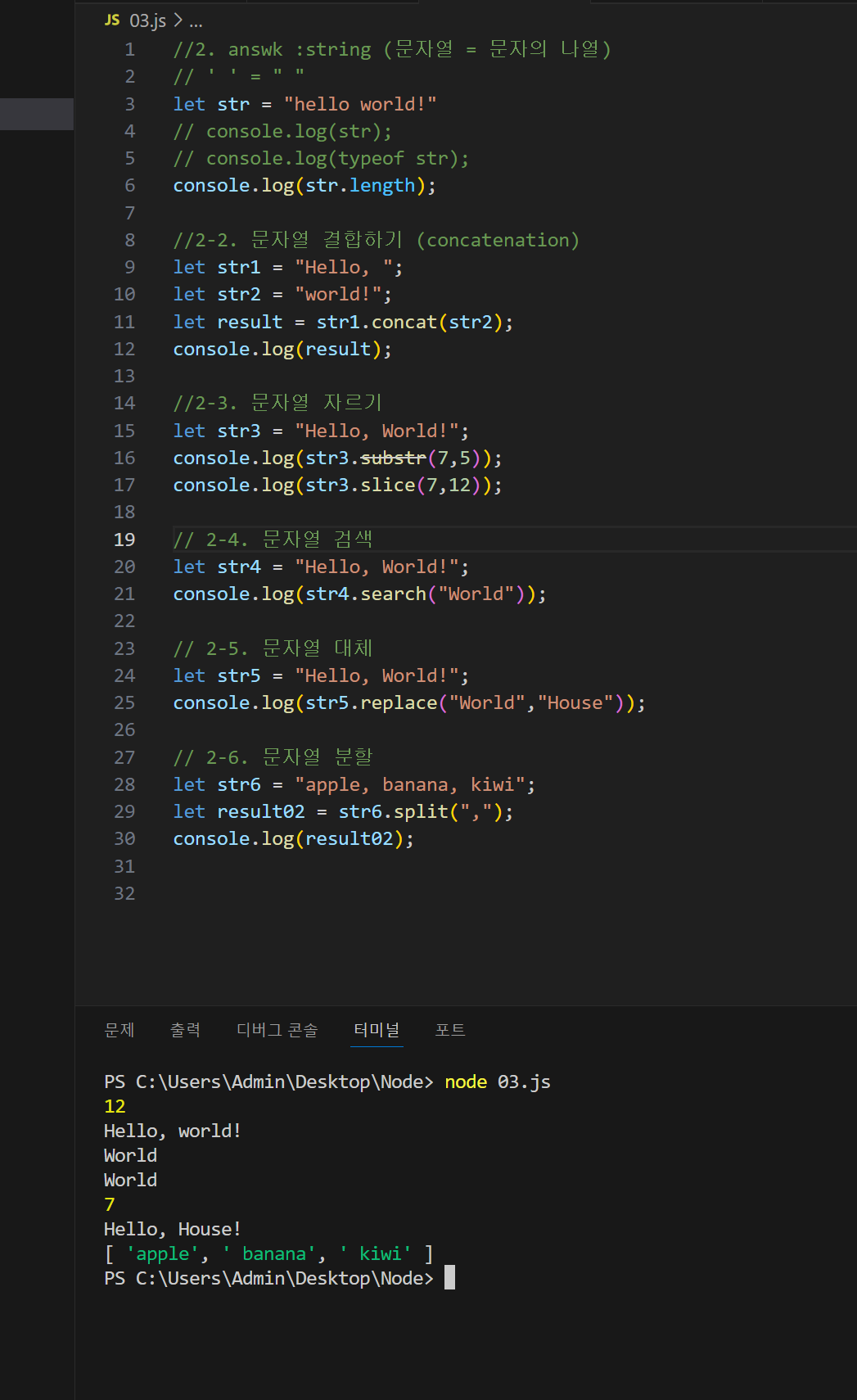Viewport: 857px width, 1400px height.
Task: Click the "world!" string on line 10
Action: click(x=338, y=295)
